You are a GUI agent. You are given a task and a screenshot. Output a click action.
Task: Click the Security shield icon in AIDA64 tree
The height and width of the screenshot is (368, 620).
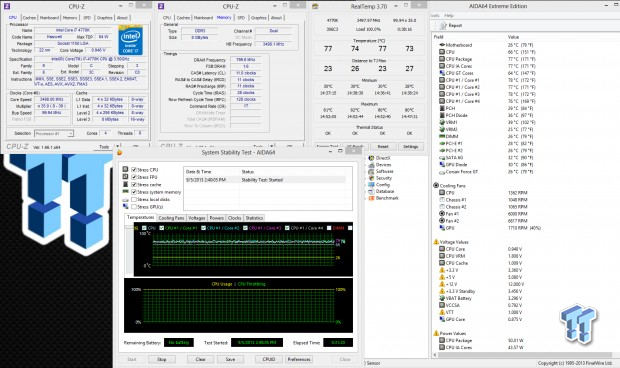click(371, 178)
